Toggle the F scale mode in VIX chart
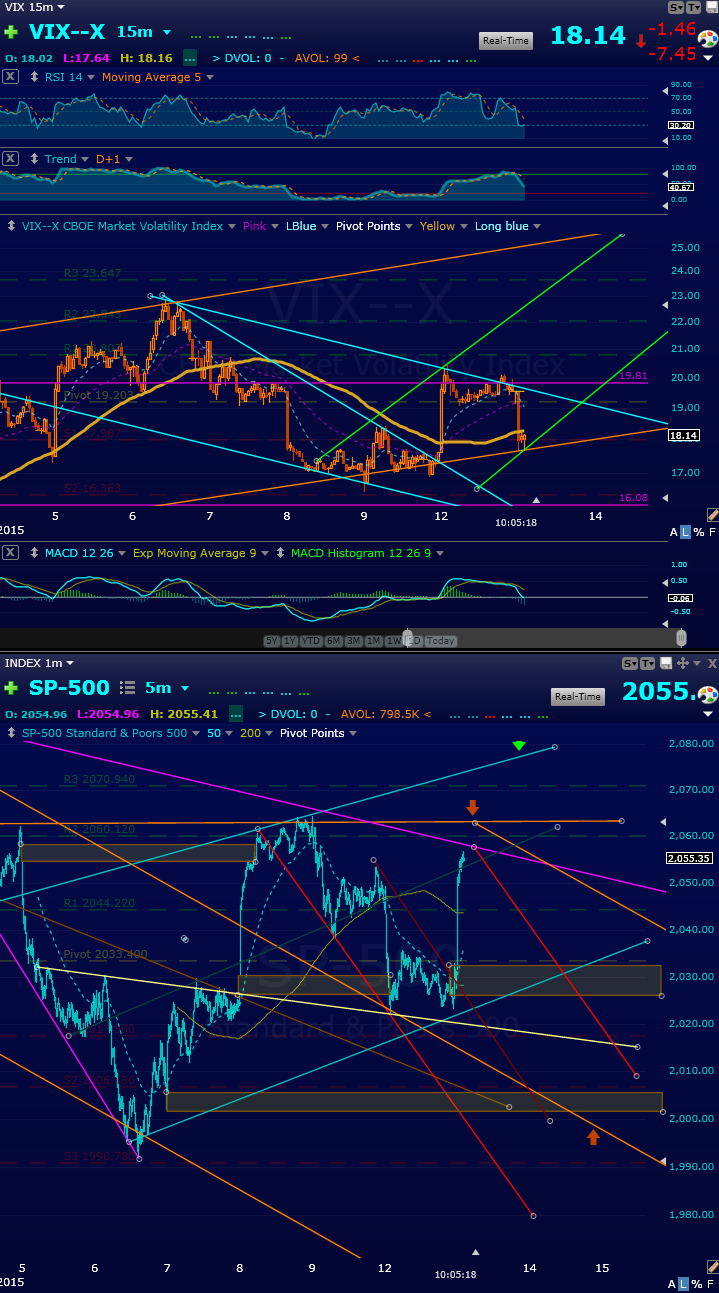The height and width of the screenshot is (1293, 719). point(711,532)
